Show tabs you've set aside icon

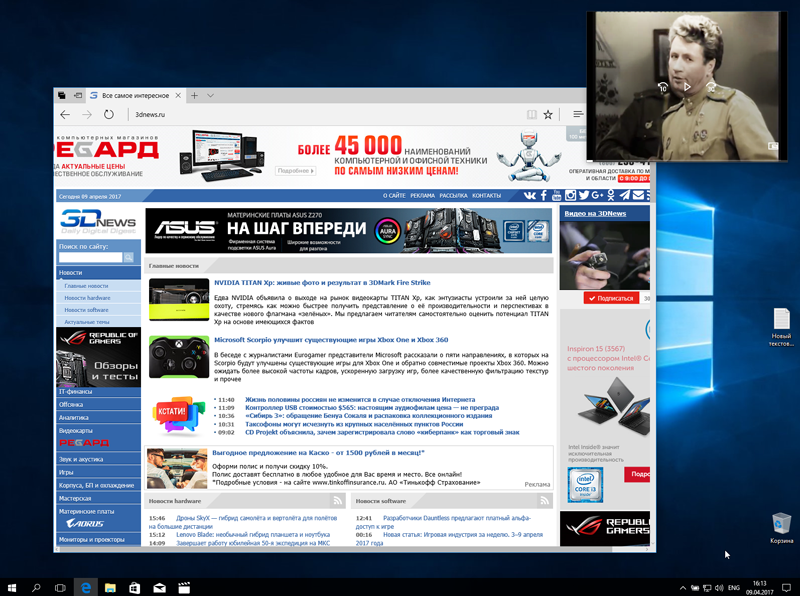(62, 95)
